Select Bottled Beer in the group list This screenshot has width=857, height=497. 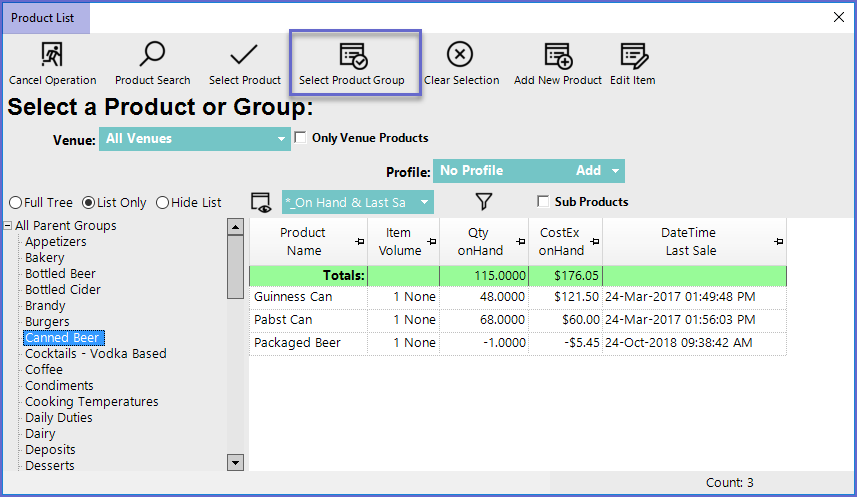point(60,273)
